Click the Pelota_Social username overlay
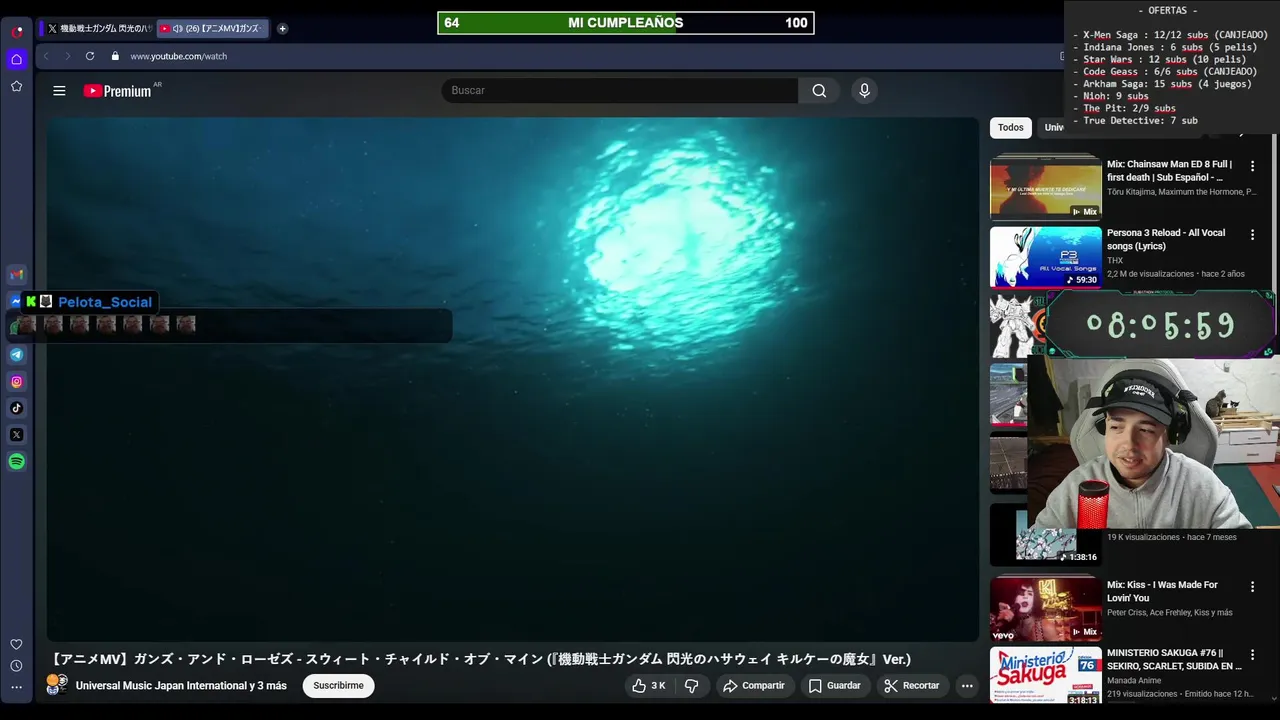 tap(105, 302)
